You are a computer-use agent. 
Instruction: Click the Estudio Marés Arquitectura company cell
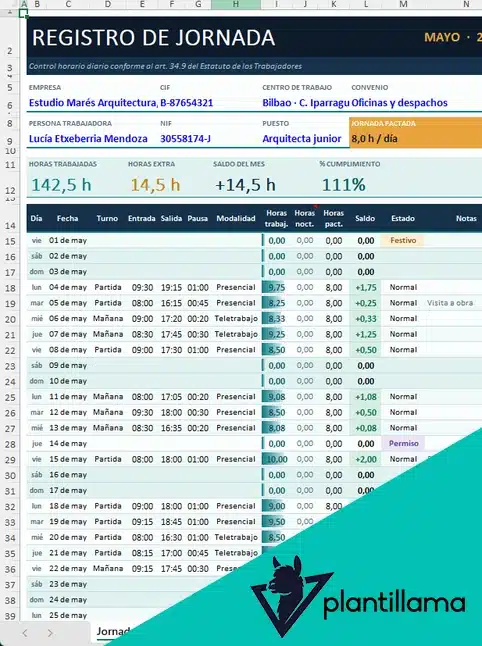[x=93, y=103]
